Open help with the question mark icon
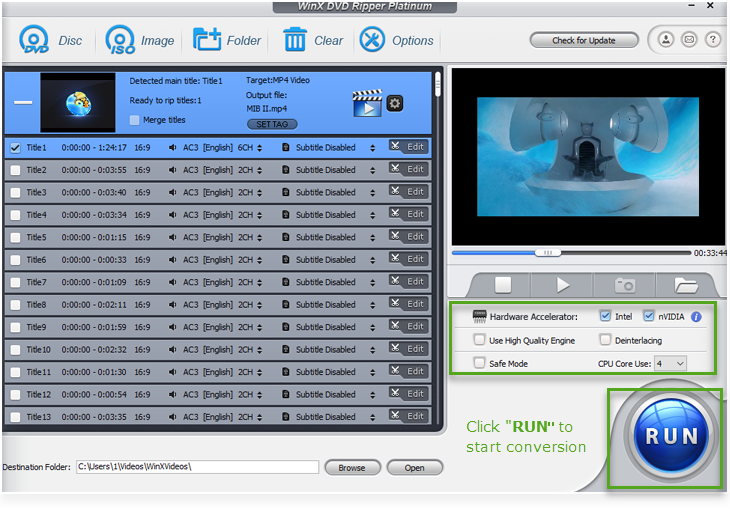The image size is (730, 510). click(x=712, y=40)
